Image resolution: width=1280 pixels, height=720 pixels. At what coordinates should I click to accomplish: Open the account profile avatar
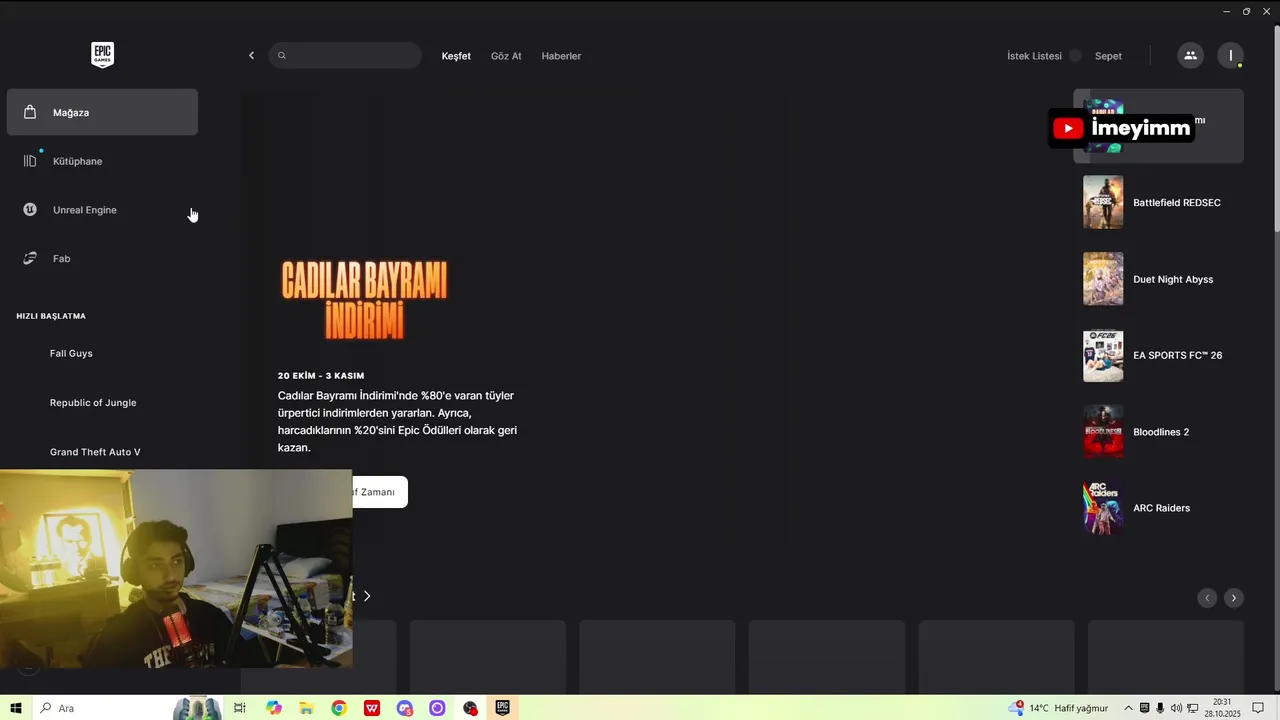[x=1231, y=56]
